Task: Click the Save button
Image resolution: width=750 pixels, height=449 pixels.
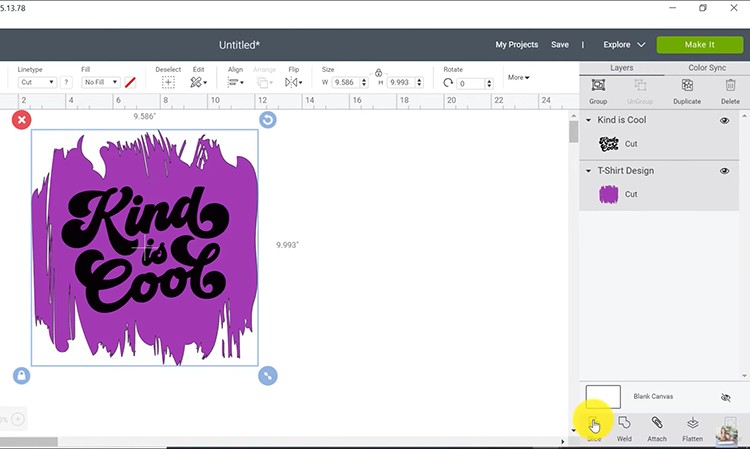Action: coord(560,44)
